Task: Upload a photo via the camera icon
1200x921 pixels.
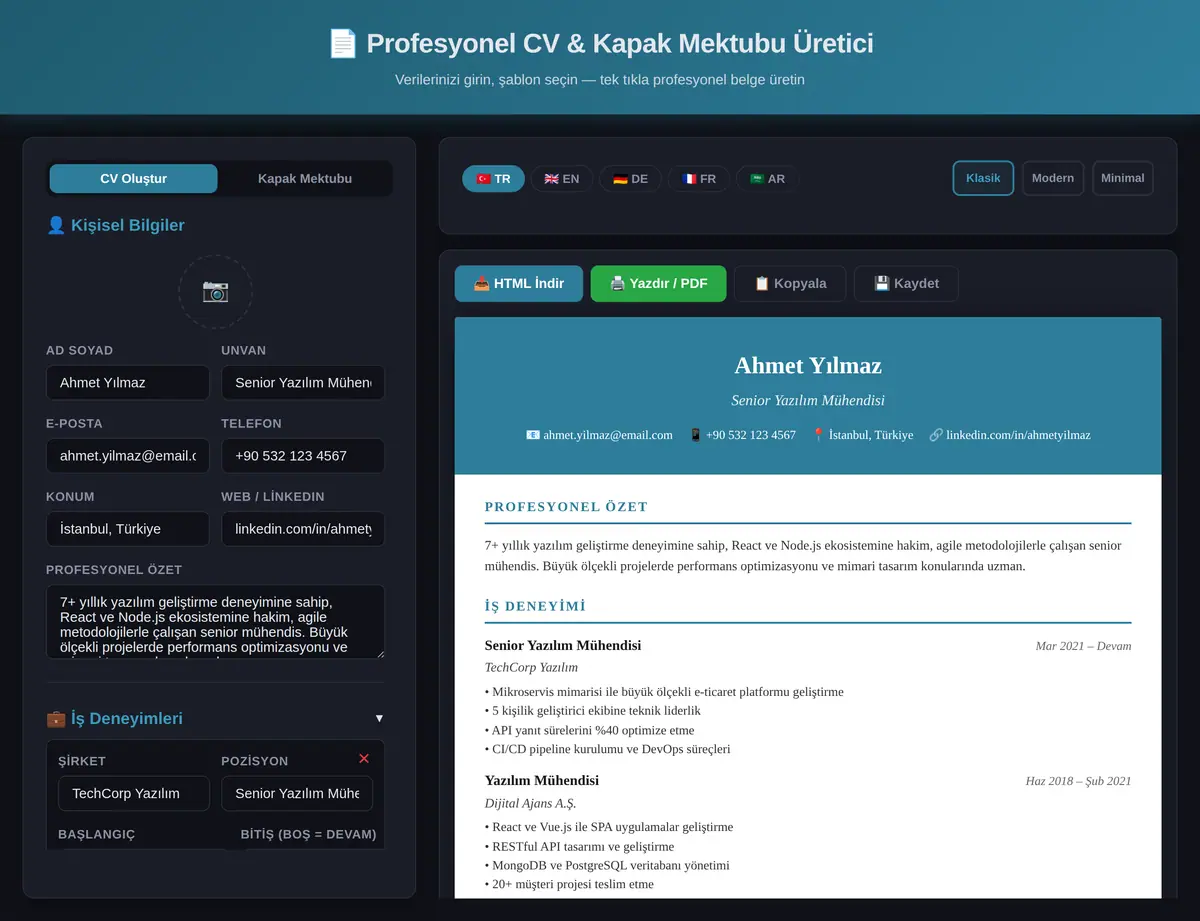Action: pyautogui.click(x=215, y=291)
